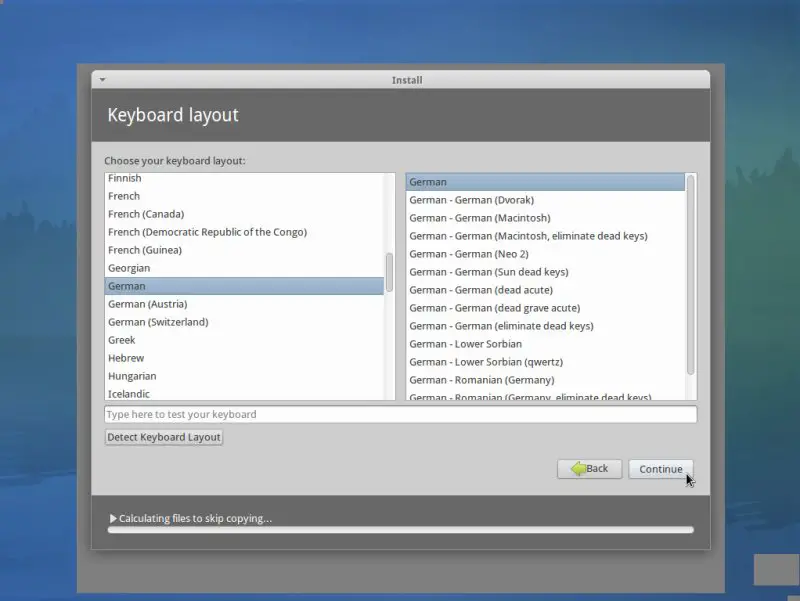Select French (Canada) from language list

(x=146, y=214)
